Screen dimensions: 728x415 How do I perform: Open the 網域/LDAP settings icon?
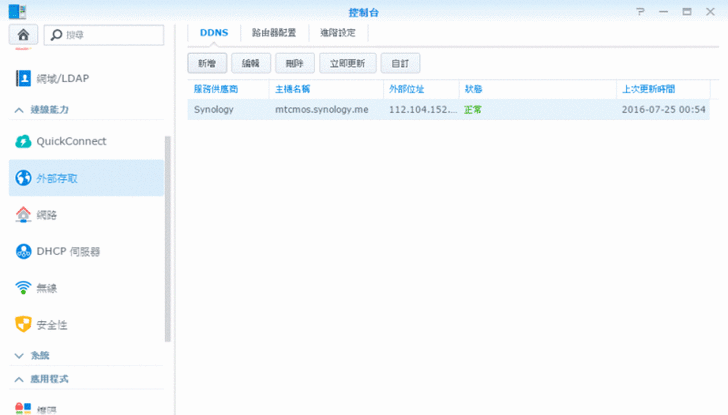click(23, 78)
